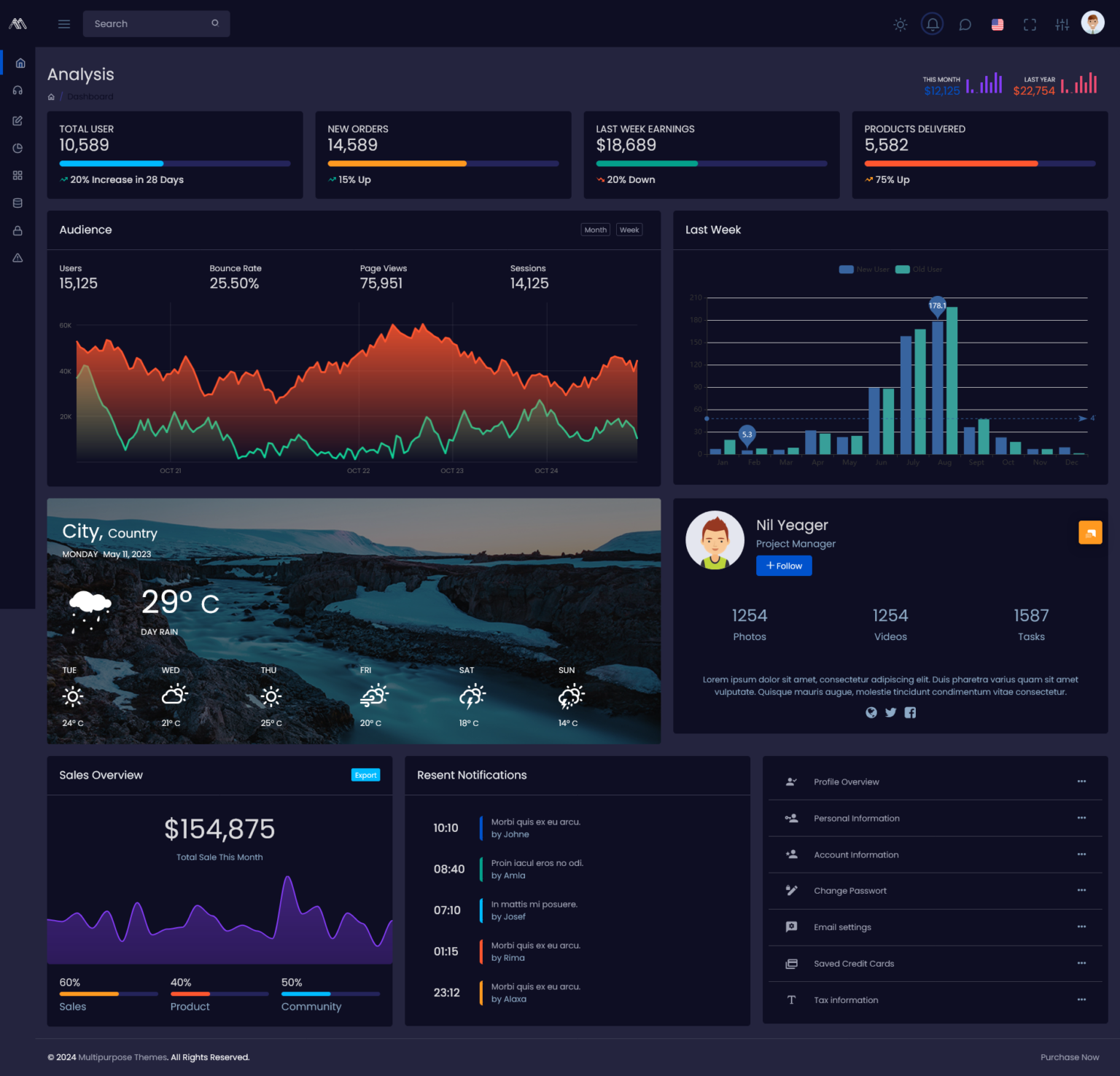1120x1076 pixels.
Task: Enter fullscreen mode via the expand icon
Action: pyautogui.click(x=1030, y=23)
